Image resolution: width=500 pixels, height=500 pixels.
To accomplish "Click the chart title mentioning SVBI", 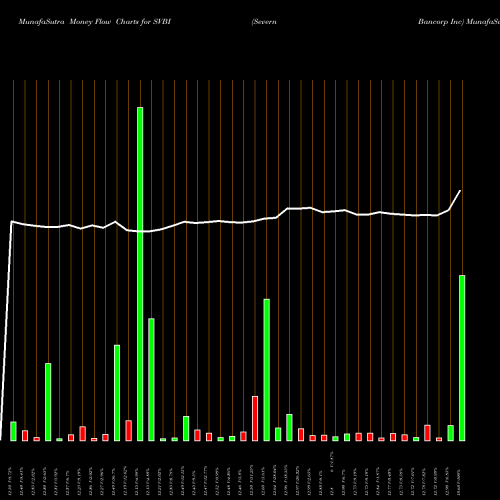I will (x=95, y=22).
